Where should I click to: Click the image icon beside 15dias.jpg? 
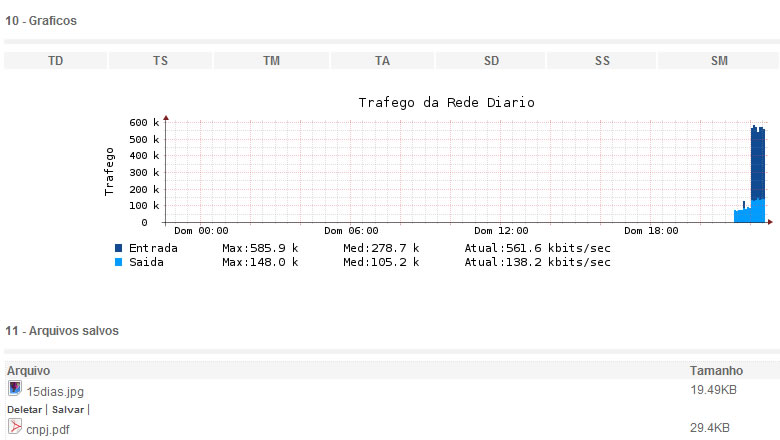(15, 388)
